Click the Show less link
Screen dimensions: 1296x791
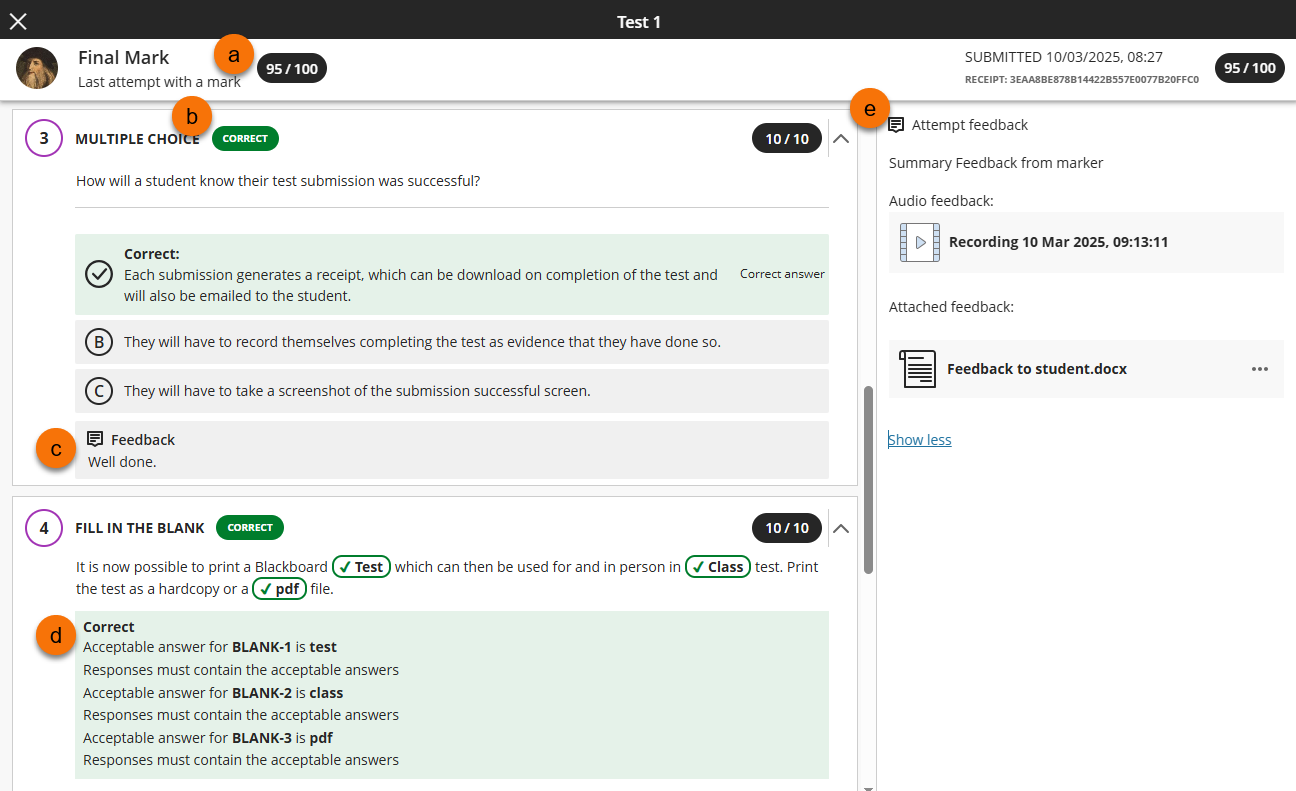(920, 440)
